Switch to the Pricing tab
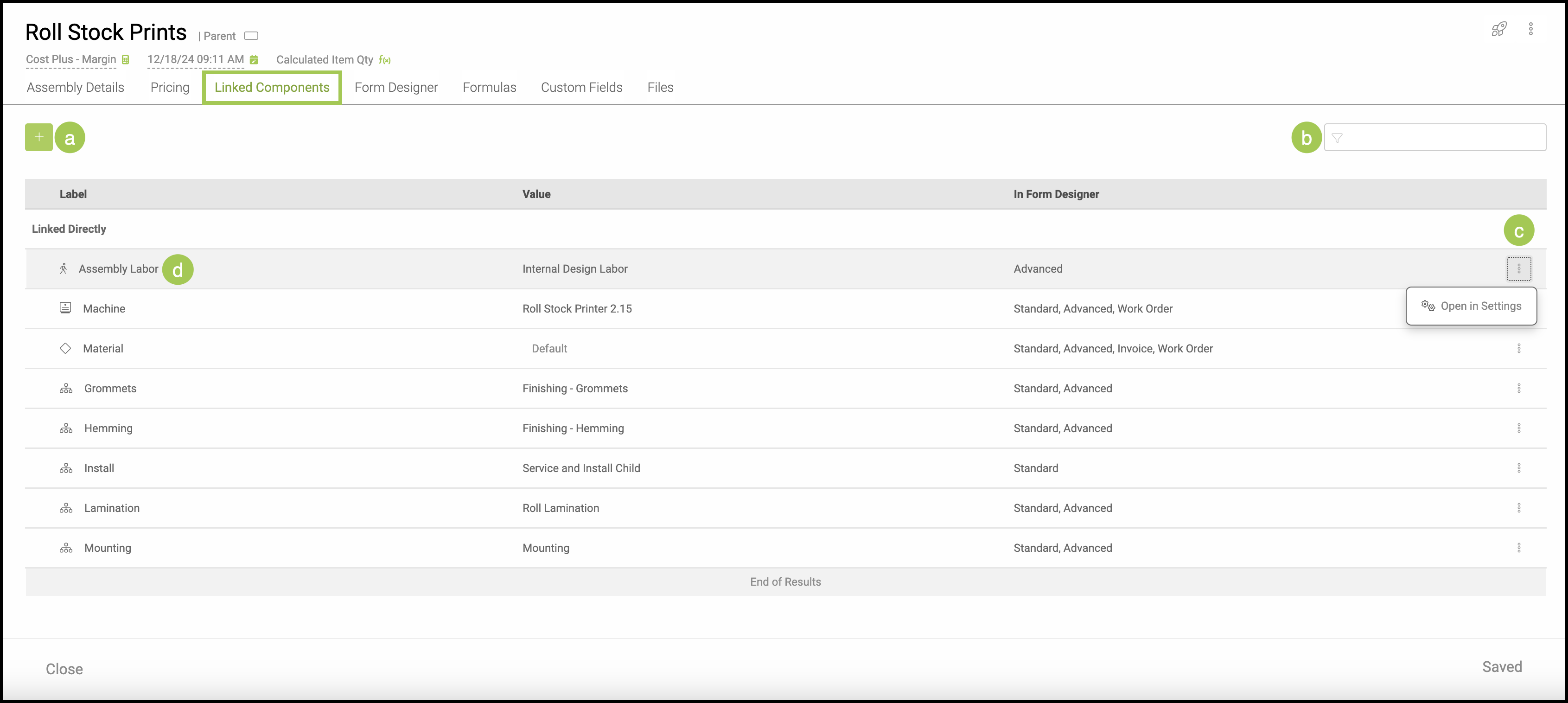This screenshot has width=1568, height=703. point(170,87)
